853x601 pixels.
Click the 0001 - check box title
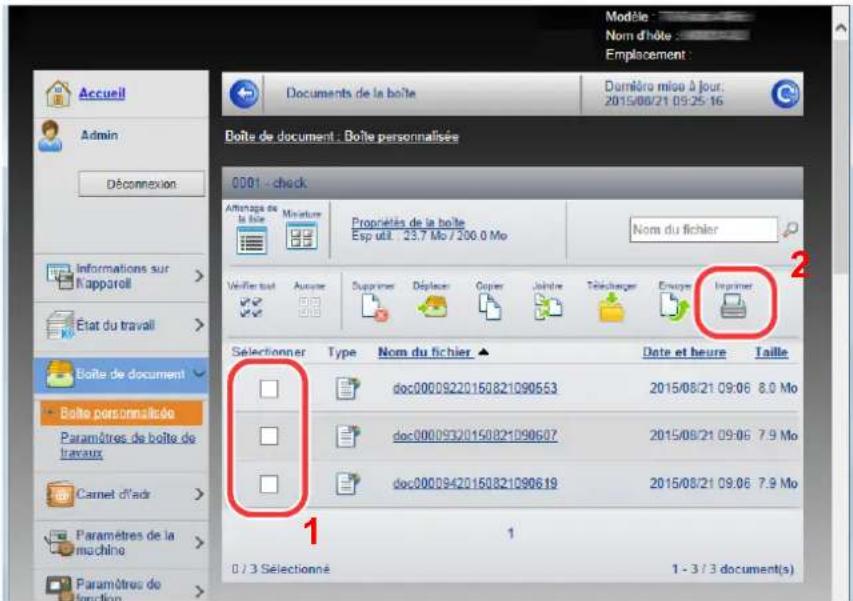tap(269, 183)
